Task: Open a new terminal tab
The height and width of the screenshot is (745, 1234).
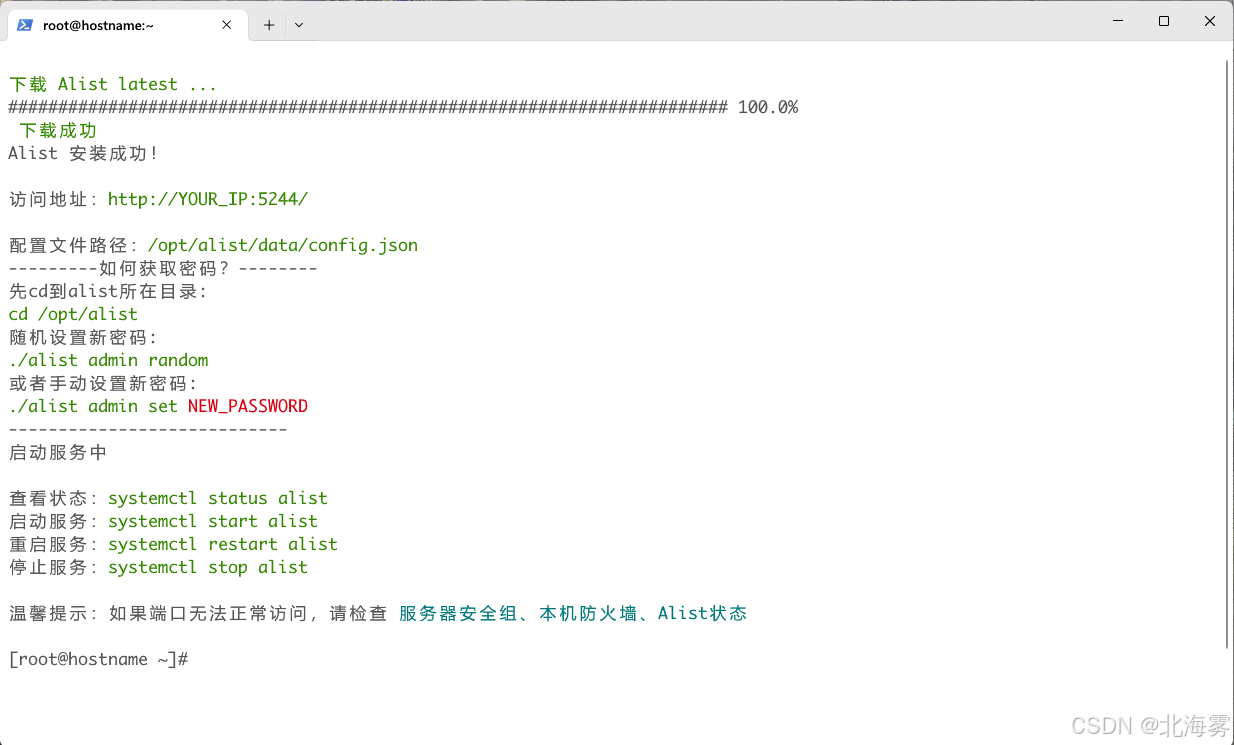Action: pyautogui.click(x=269, y=25)
